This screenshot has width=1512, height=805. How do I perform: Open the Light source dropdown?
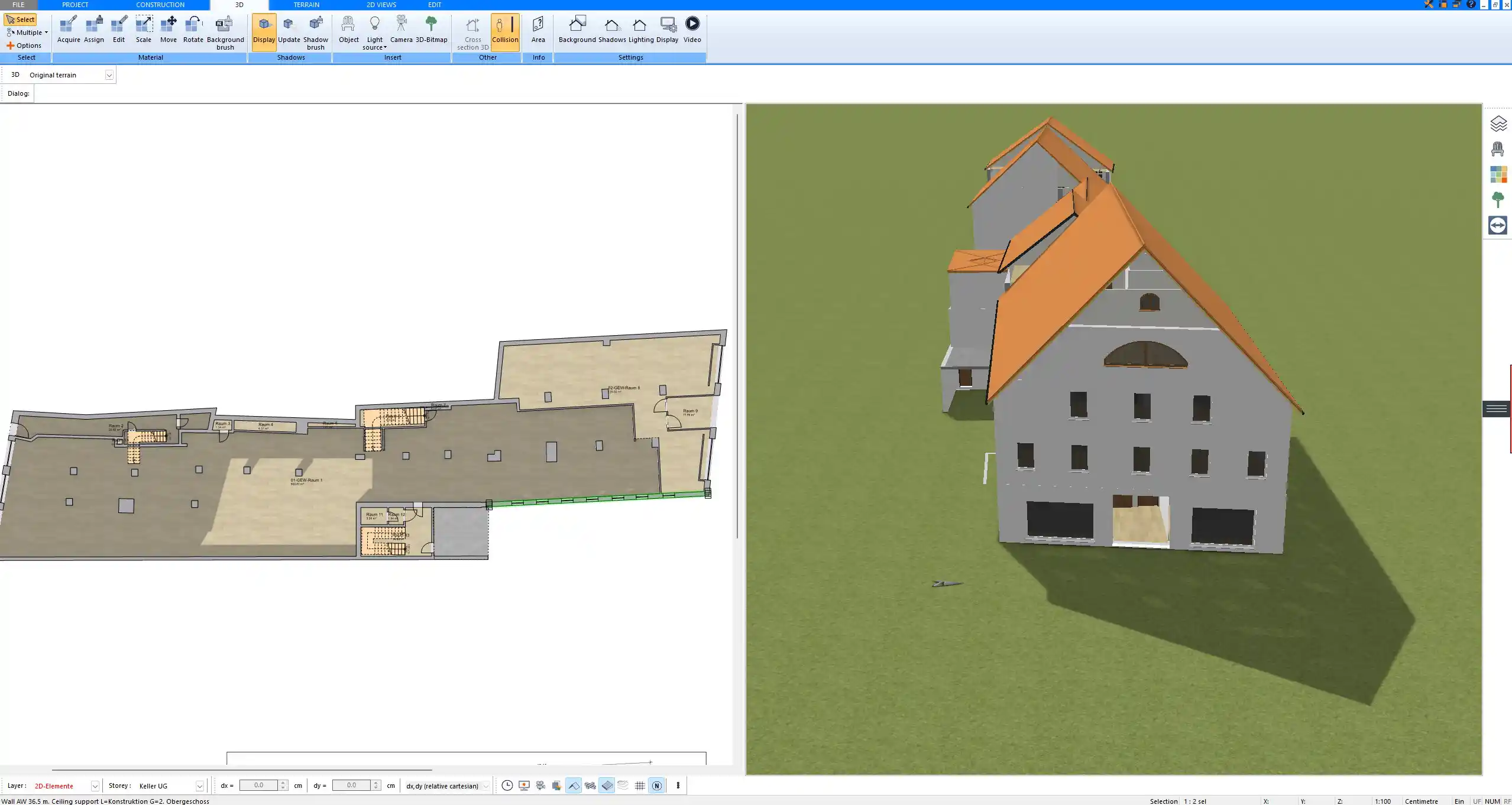coord(374,33)
